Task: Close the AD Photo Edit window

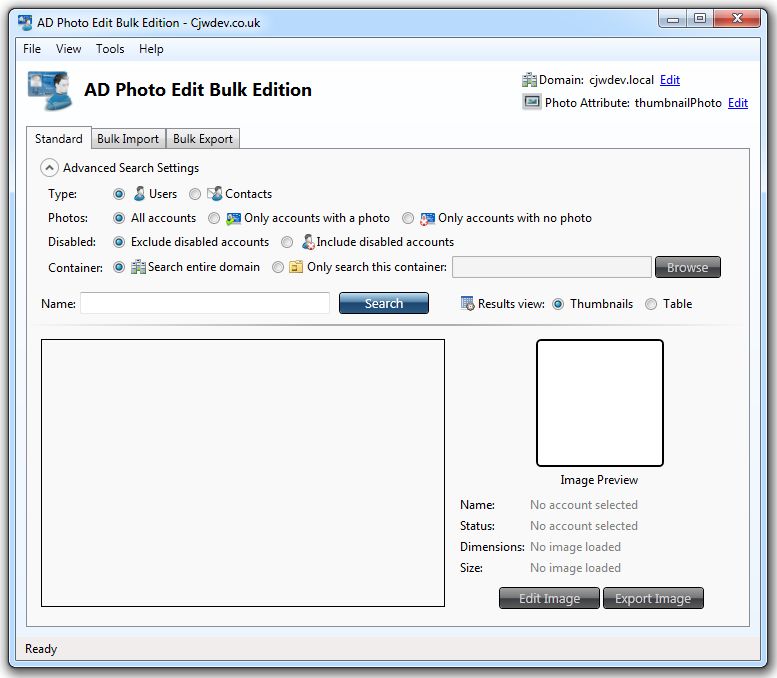Action: click(737, 19)
